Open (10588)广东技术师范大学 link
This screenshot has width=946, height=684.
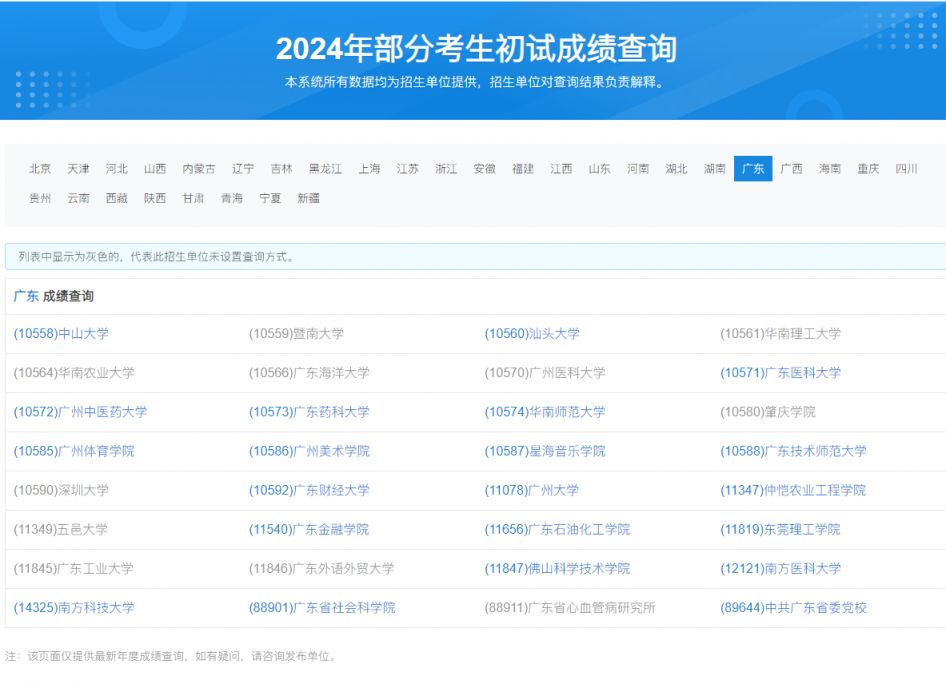point(793,452)
